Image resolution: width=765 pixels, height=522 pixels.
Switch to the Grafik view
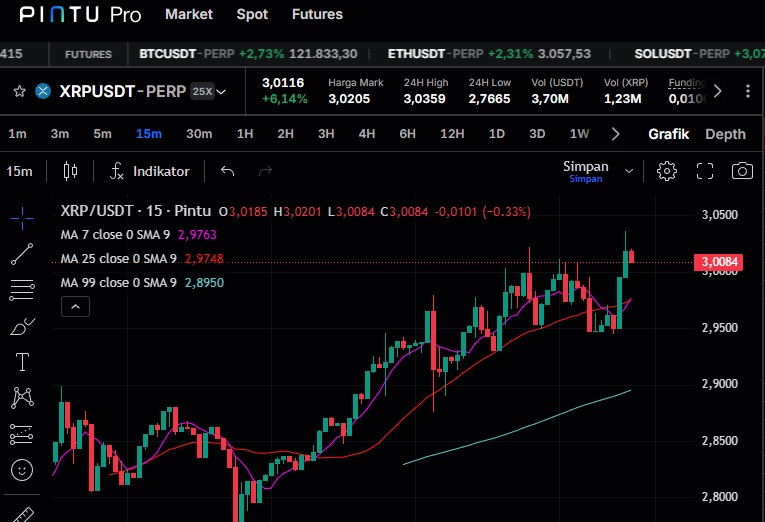(668, 134)
